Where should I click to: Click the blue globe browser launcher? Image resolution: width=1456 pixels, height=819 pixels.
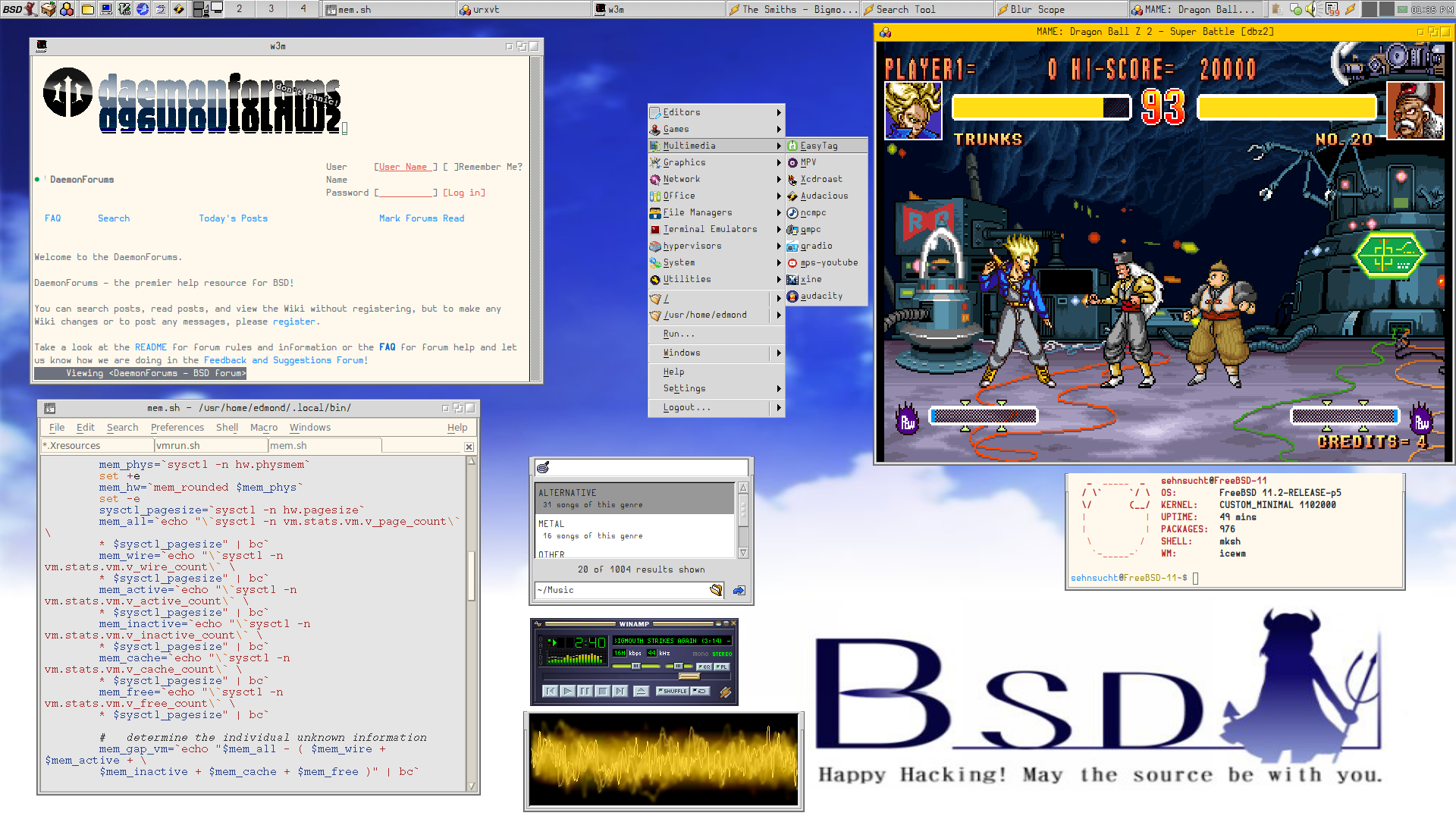point(143,9)
